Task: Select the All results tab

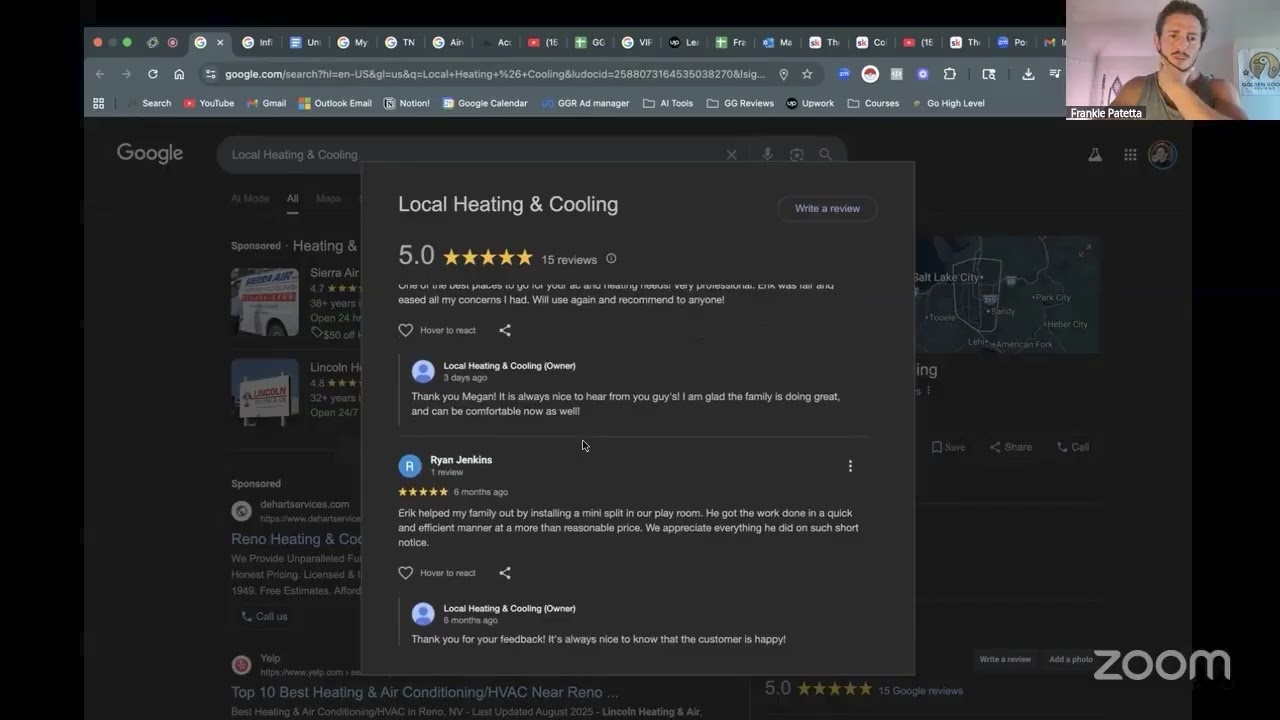Action: coord(292,198)
